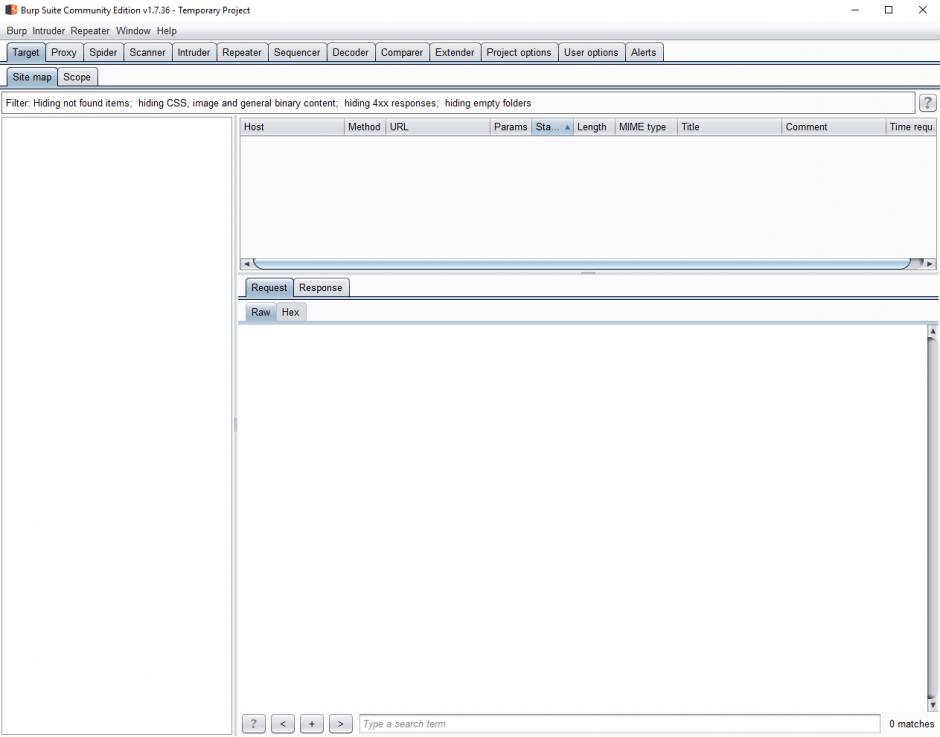This screenshot has height=737, width=940.
Task: Select the Scope sub-tab
Action: (77, 77)
